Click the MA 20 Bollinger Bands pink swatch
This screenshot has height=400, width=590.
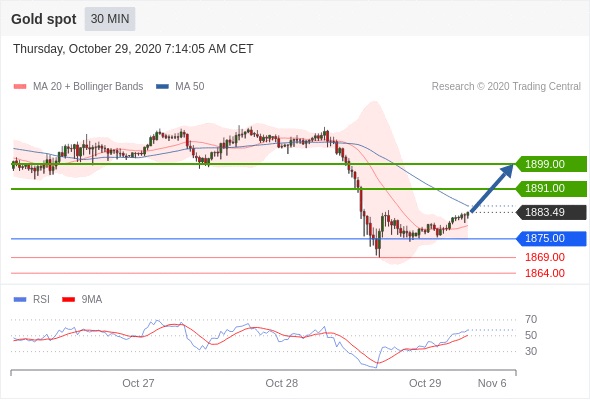tap(20, 87)
